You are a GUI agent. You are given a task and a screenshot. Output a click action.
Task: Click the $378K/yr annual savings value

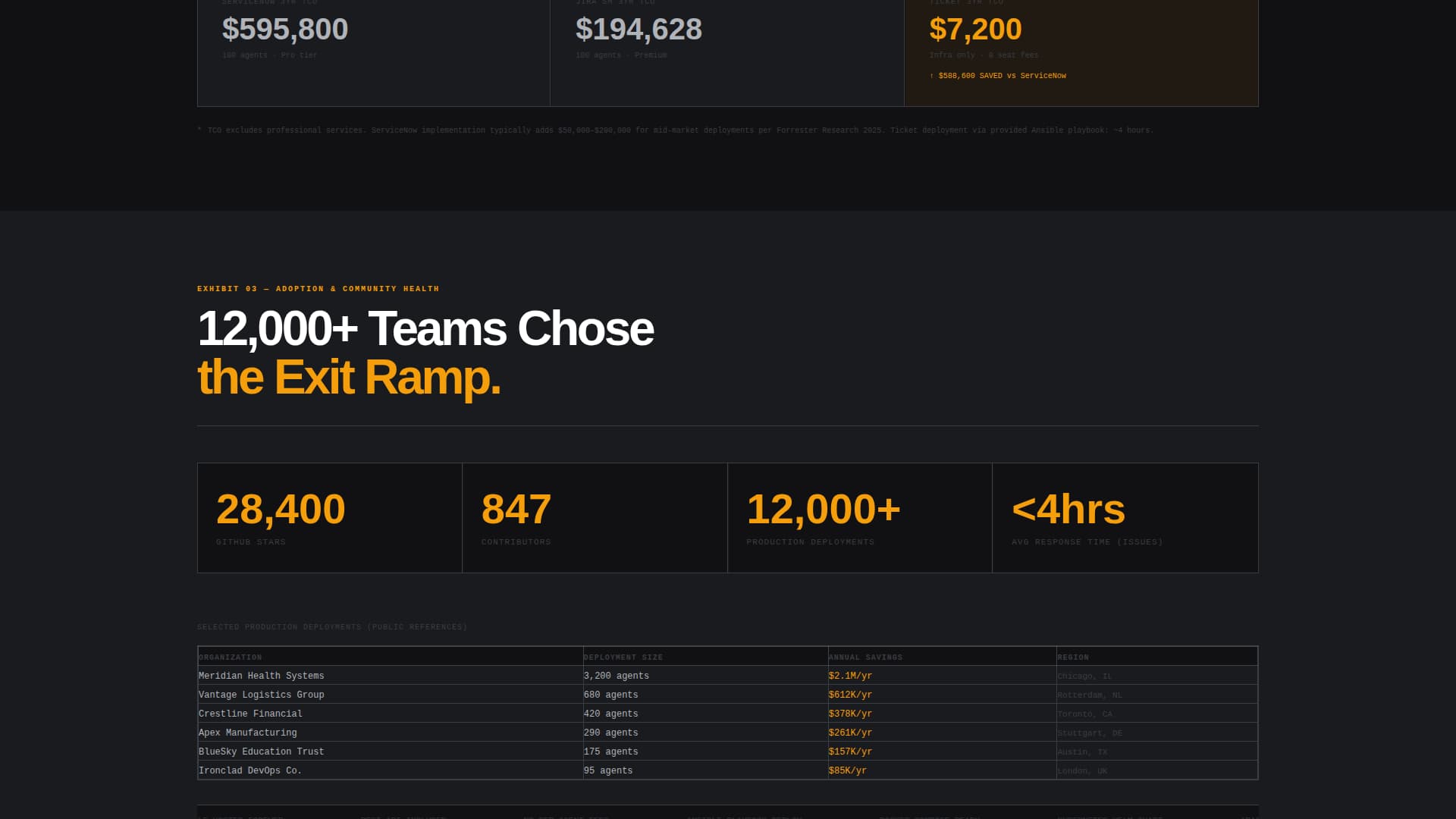click(x=851, y=714)
